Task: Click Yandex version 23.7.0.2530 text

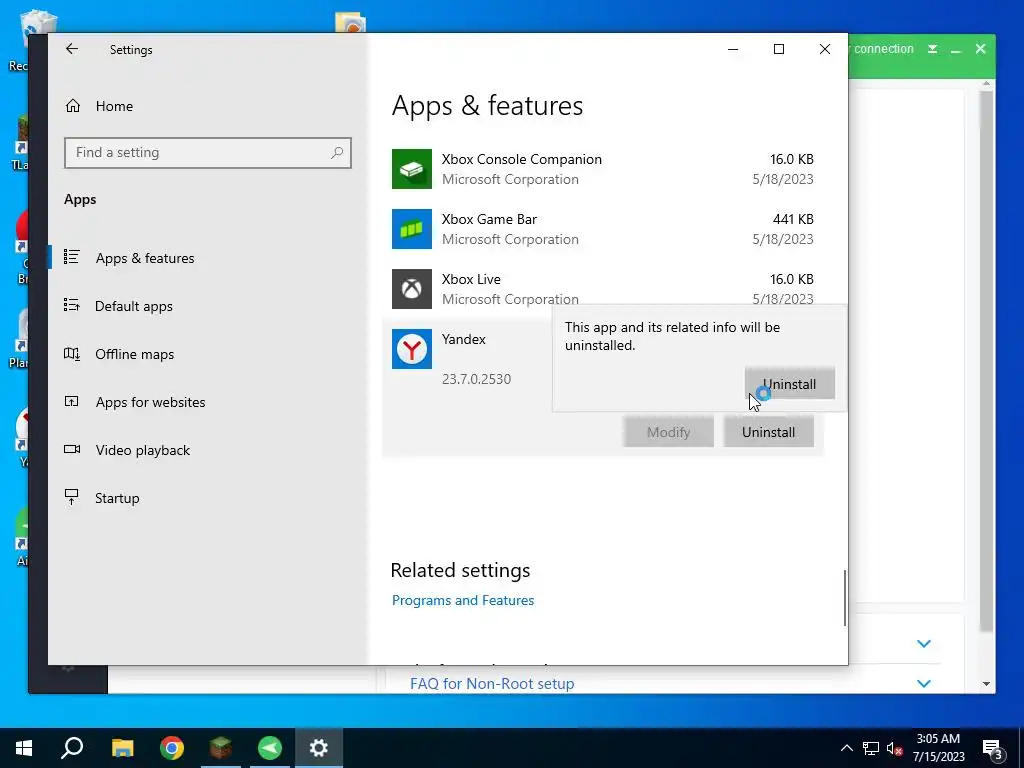Action: [x=476, y=379]
